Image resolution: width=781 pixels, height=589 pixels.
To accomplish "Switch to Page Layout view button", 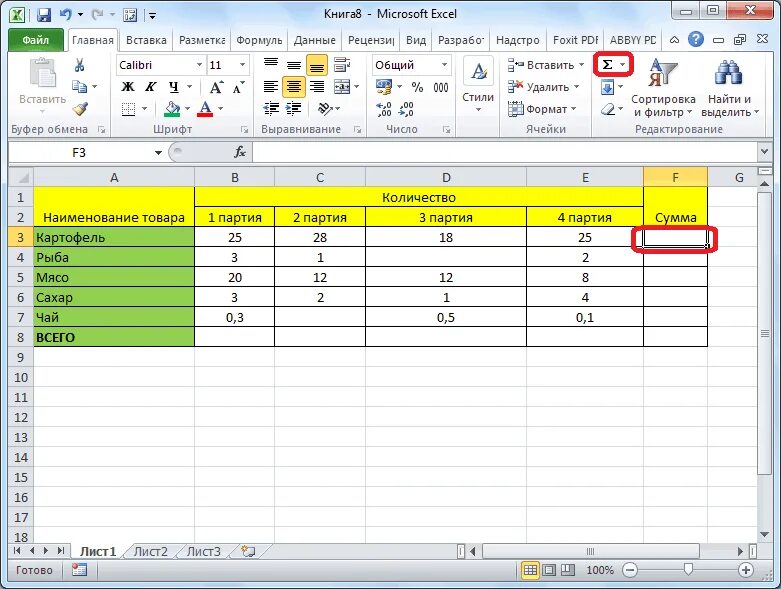I will coord(549,570).
